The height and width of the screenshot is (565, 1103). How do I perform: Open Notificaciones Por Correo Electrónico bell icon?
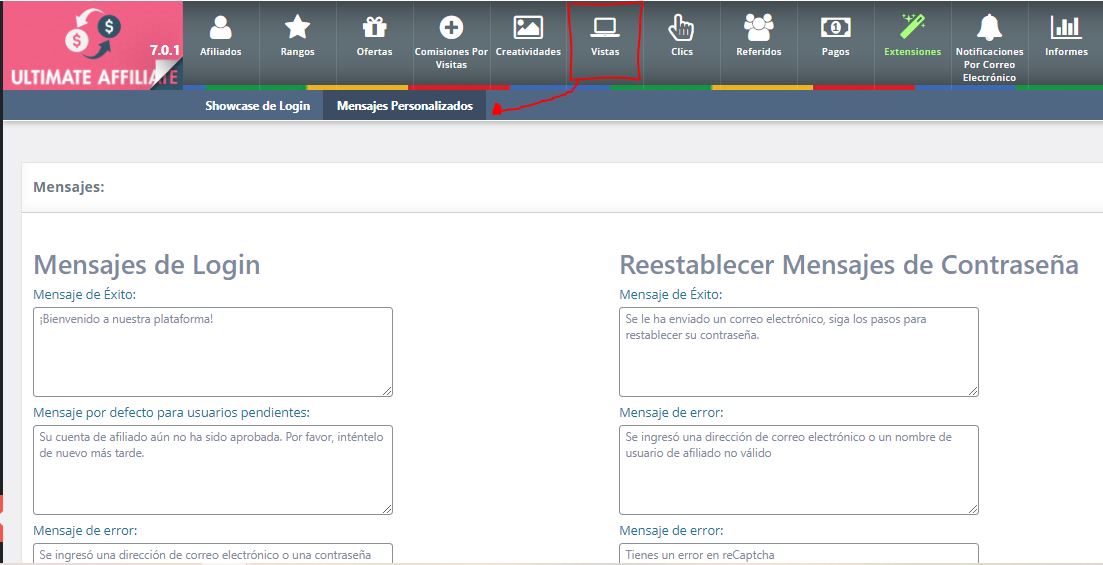[989, 28]
